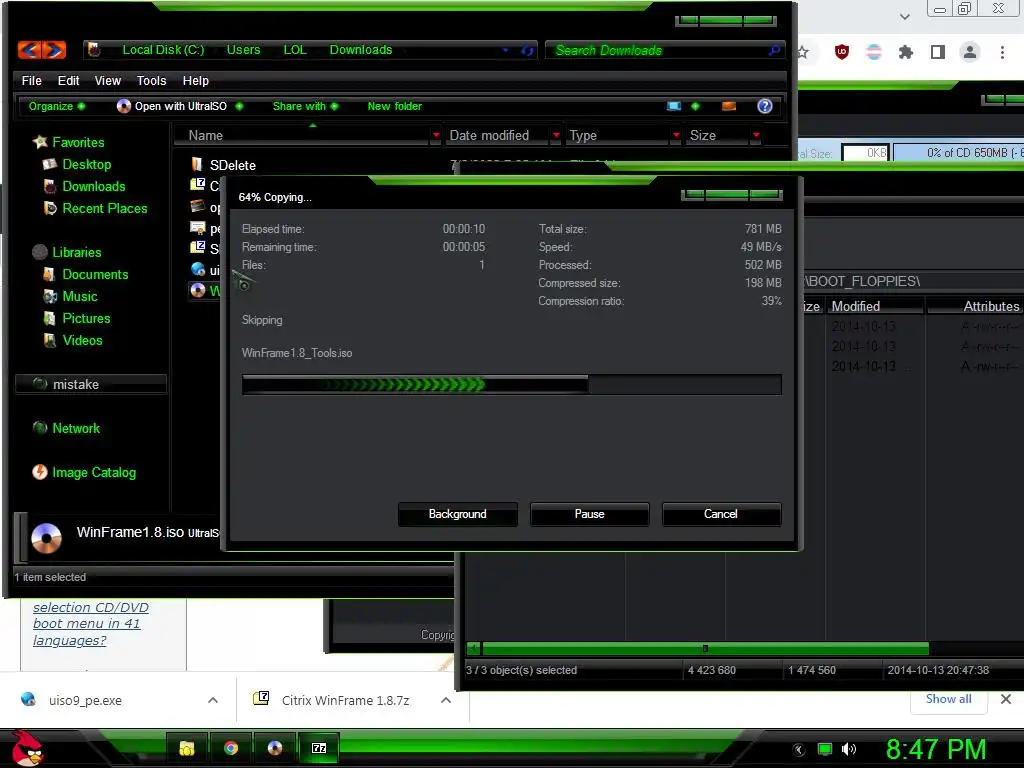Viewport: 1024px width, 768px height.
Task: Switch to Chrome from the taskbar
Action: 231,748
